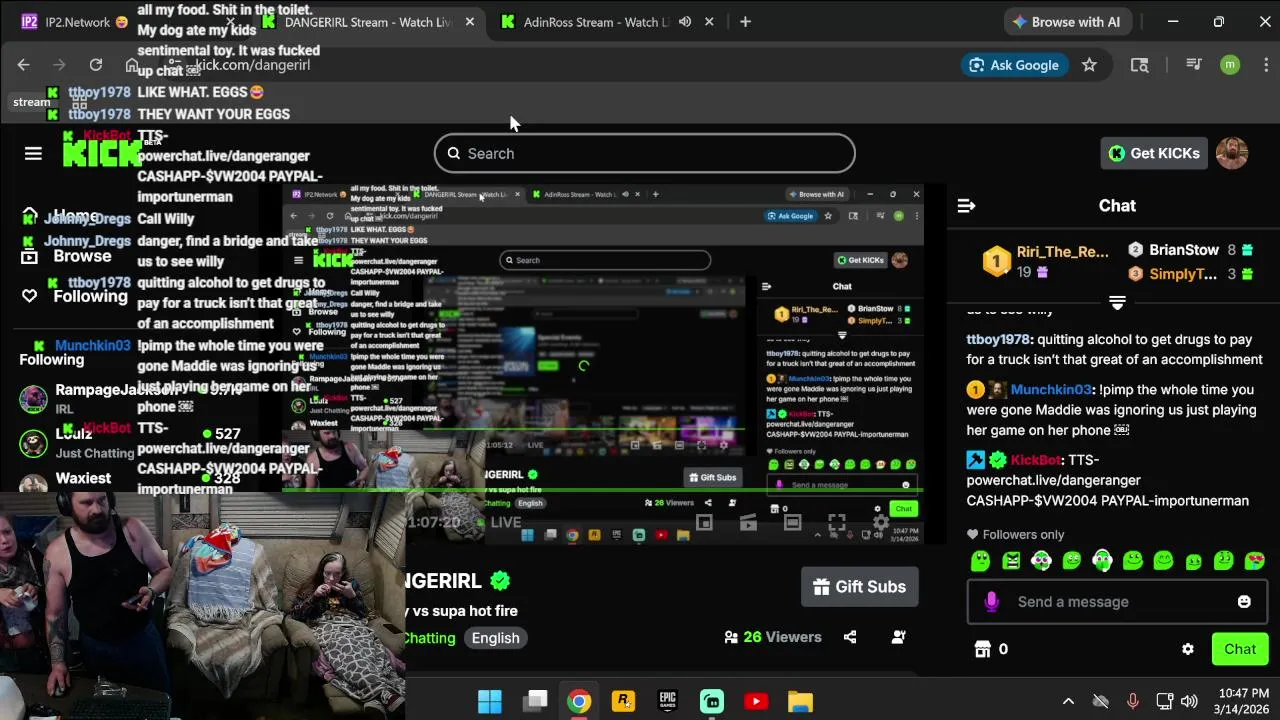Open the Kick hamburger sidebar menu

(x=33, y=153)
